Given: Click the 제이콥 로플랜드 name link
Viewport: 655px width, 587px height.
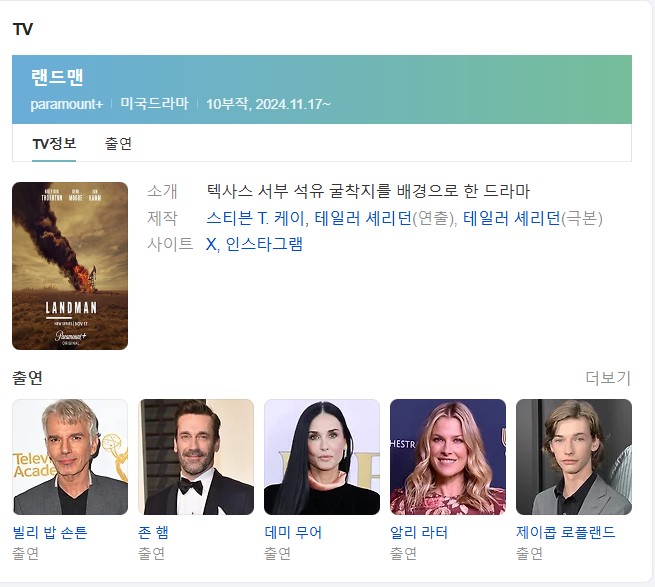Looking at the screenshot, I should click(x=566, y=533).
